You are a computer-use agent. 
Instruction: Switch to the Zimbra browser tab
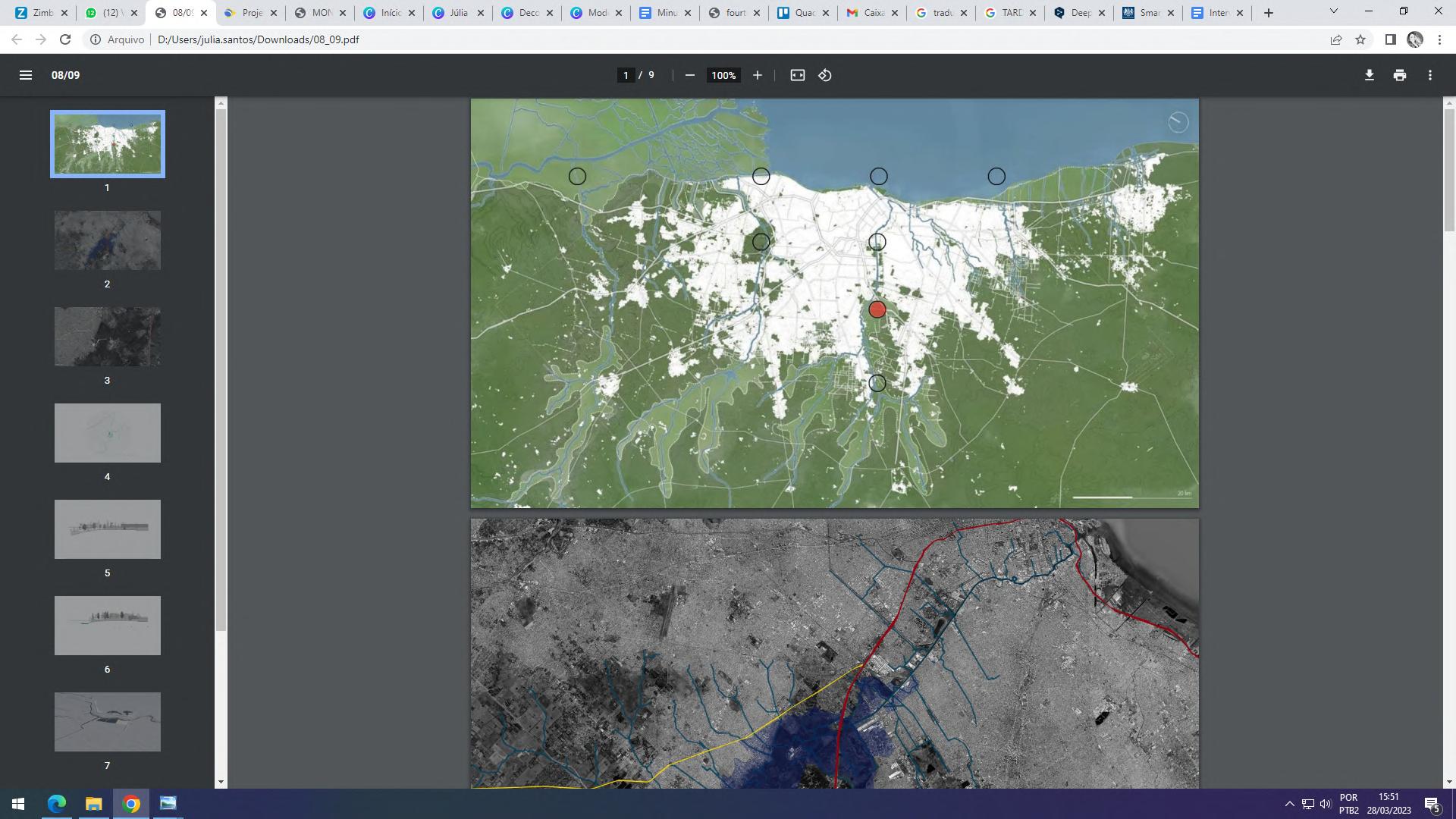click(39, 13)
